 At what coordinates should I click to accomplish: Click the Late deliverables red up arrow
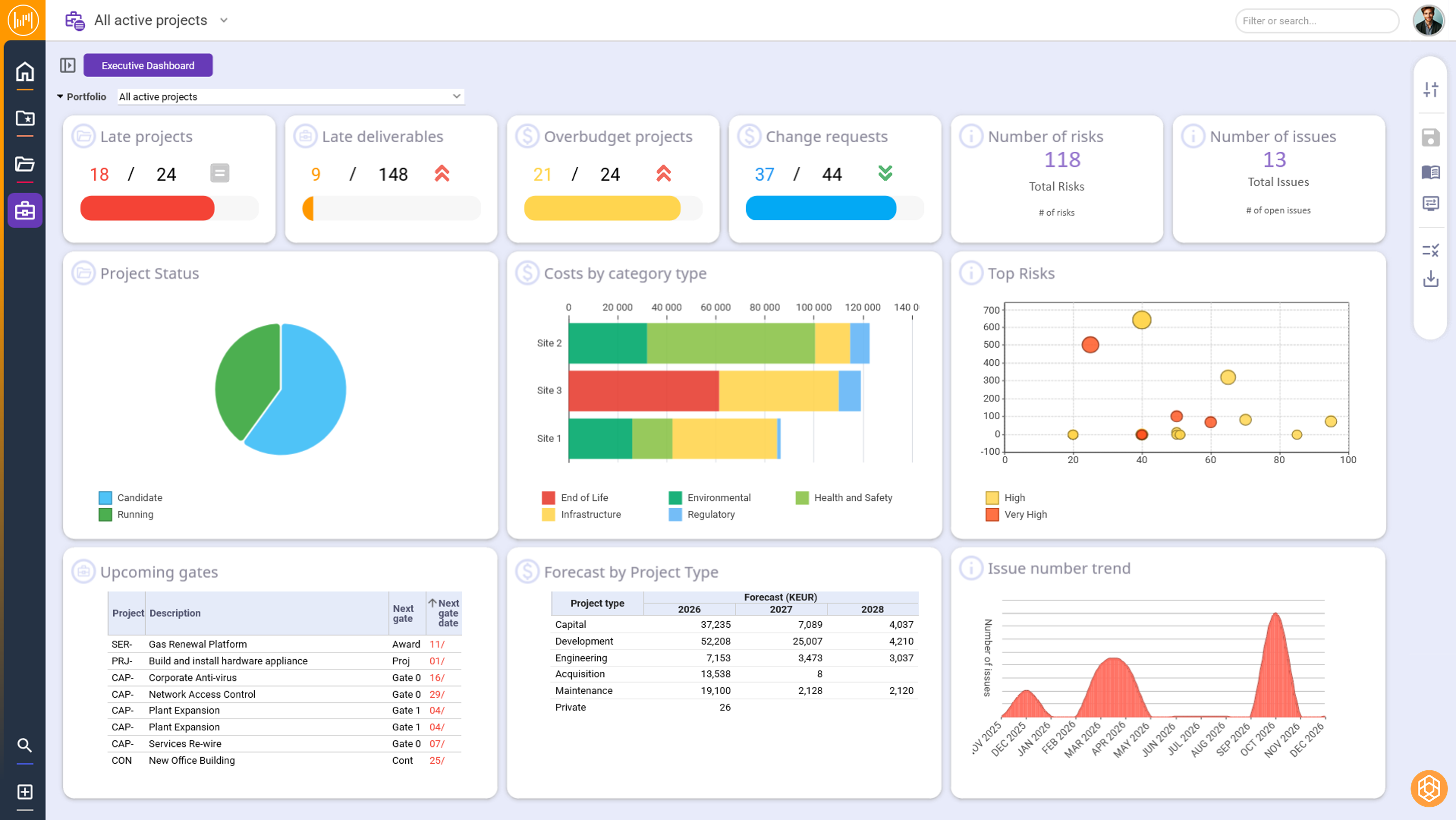[442, 173]
